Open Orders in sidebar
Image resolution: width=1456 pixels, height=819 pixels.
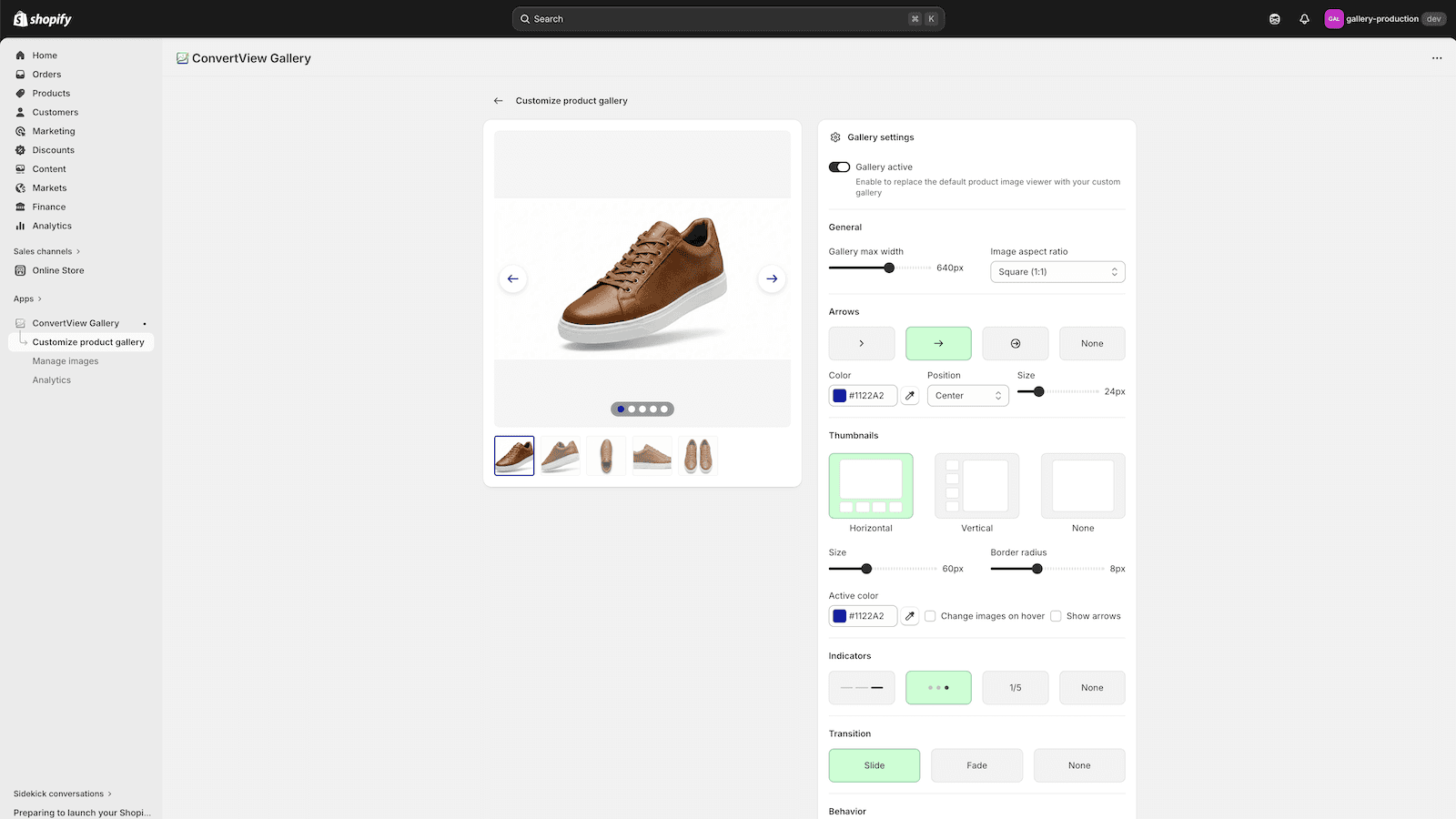[81, 75]
